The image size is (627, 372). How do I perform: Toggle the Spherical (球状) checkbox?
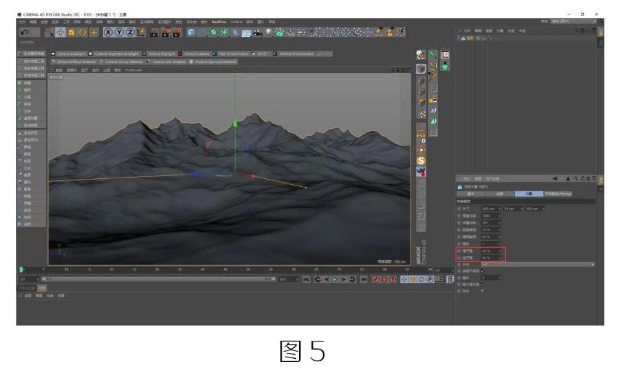[482, 291]
